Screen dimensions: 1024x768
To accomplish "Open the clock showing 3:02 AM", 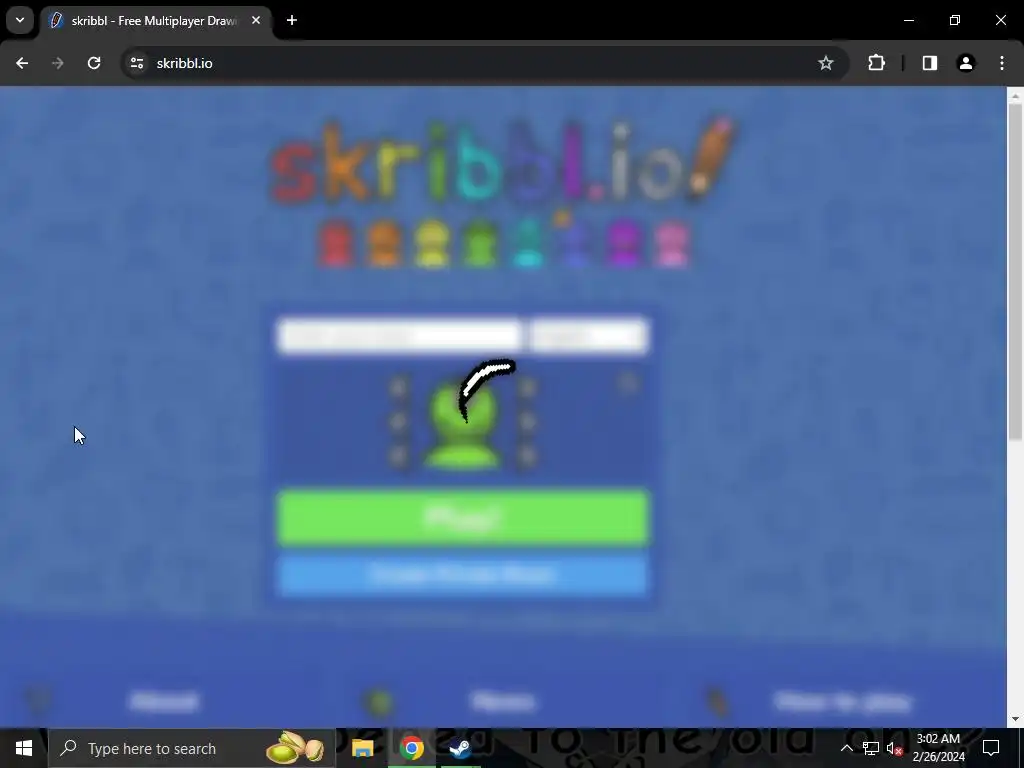I will pyautogui.click(x=938, y=748).
